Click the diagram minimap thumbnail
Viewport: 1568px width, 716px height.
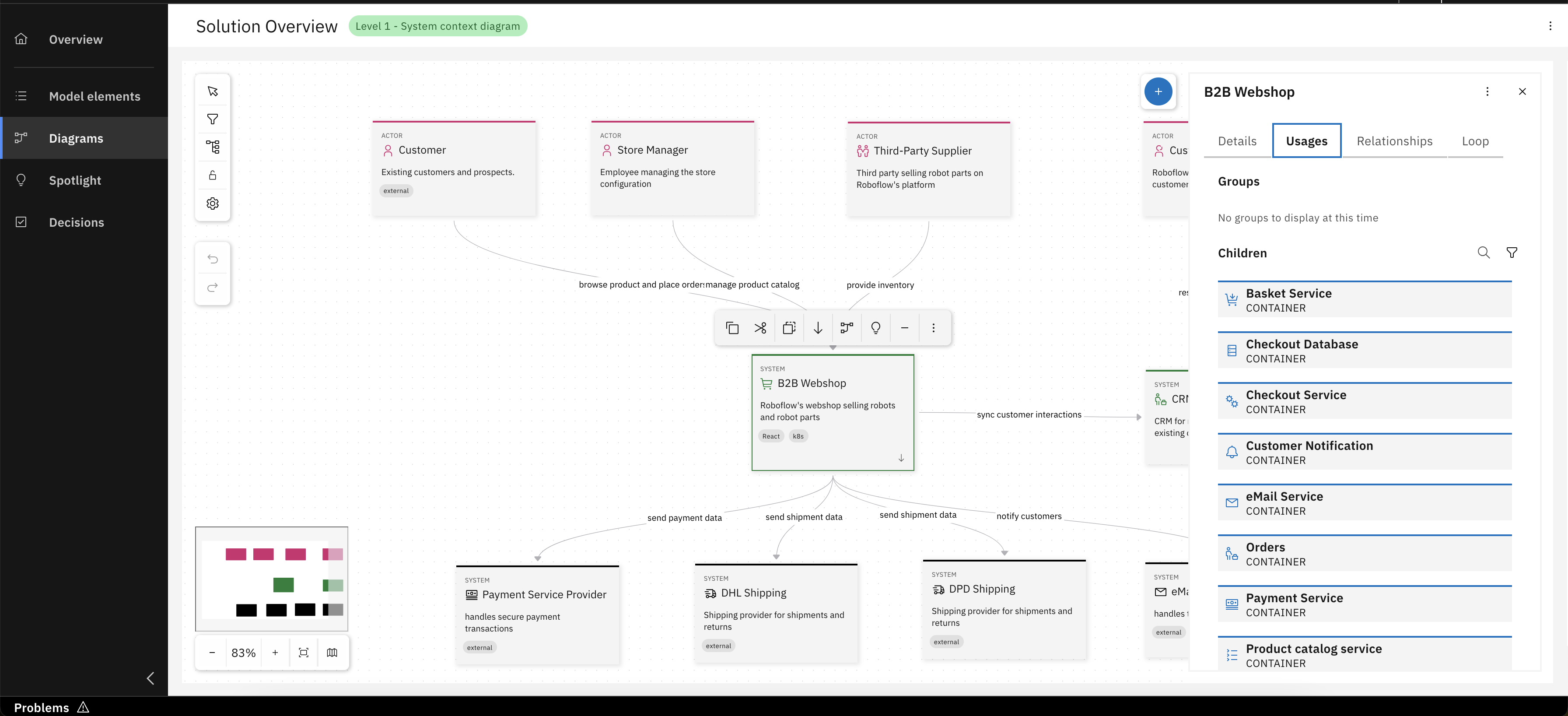[x=272, y=579]
